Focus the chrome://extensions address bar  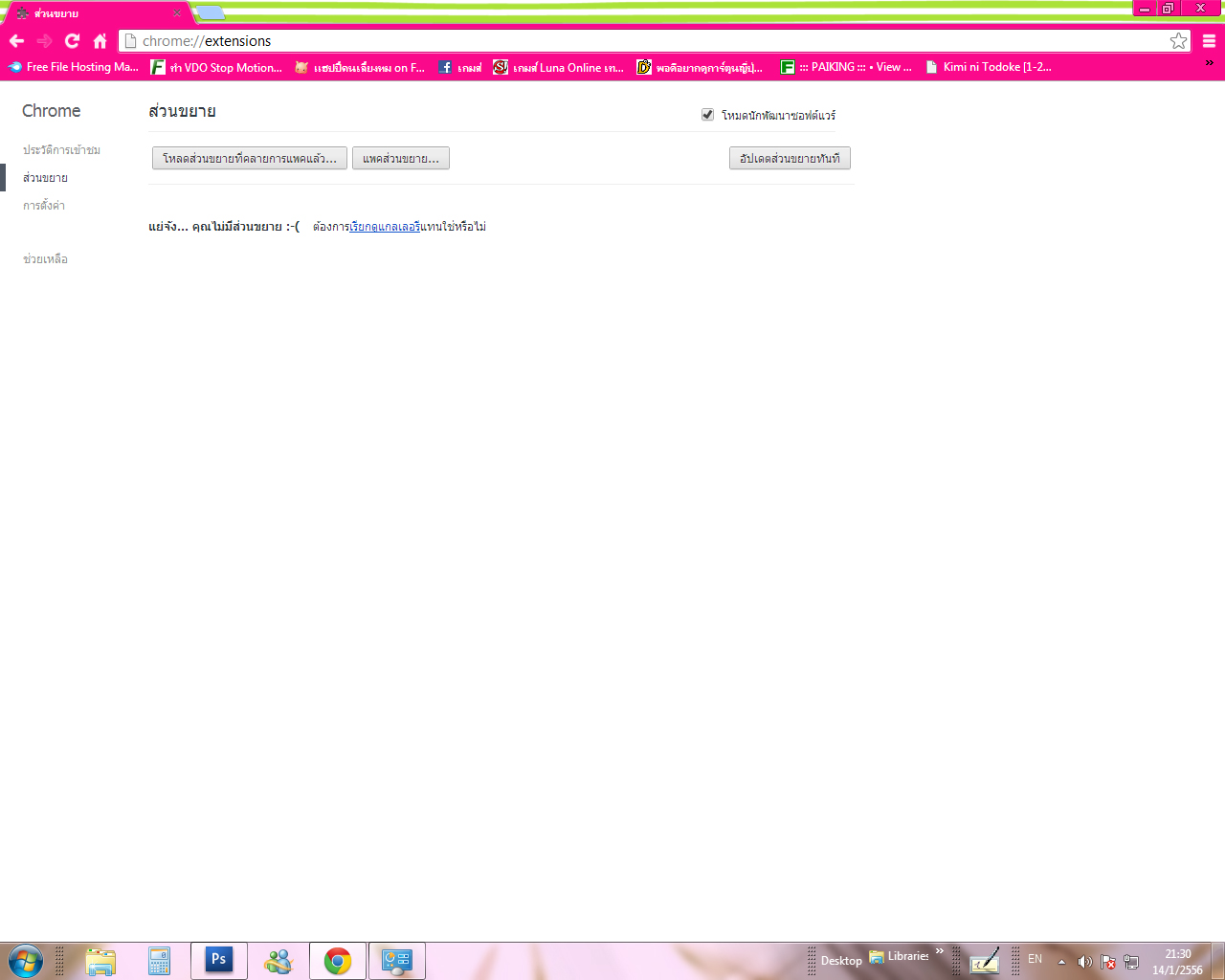[x=654, y=41]
